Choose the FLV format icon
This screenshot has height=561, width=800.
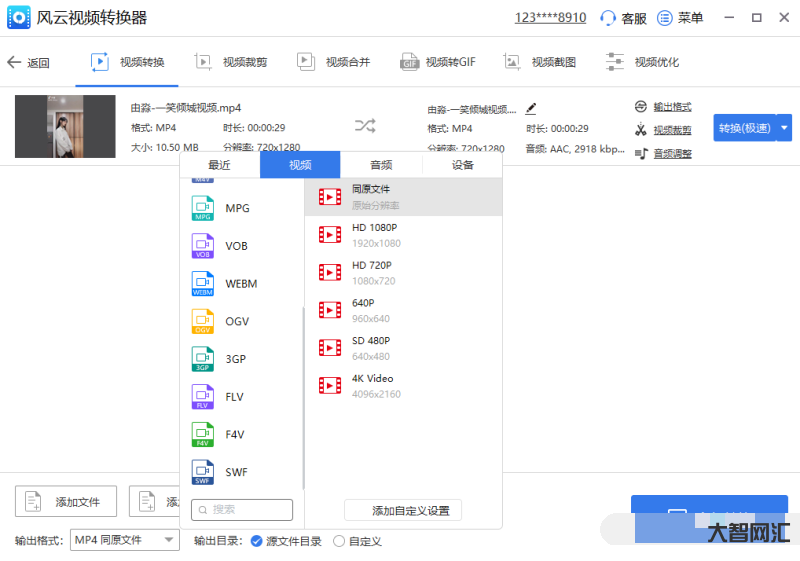[204, 397]
